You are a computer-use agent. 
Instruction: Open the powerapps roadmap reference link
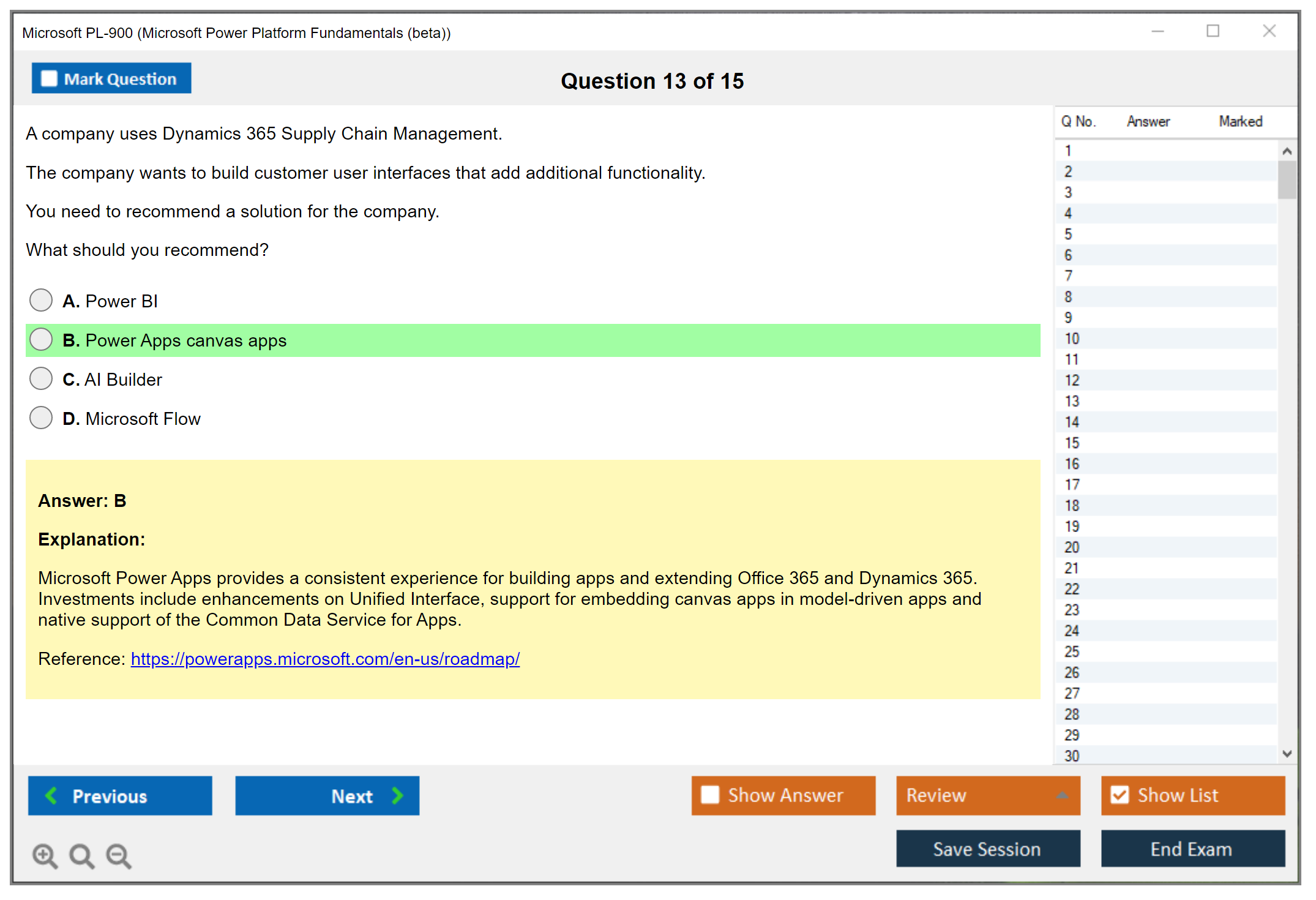coord(325,659)
